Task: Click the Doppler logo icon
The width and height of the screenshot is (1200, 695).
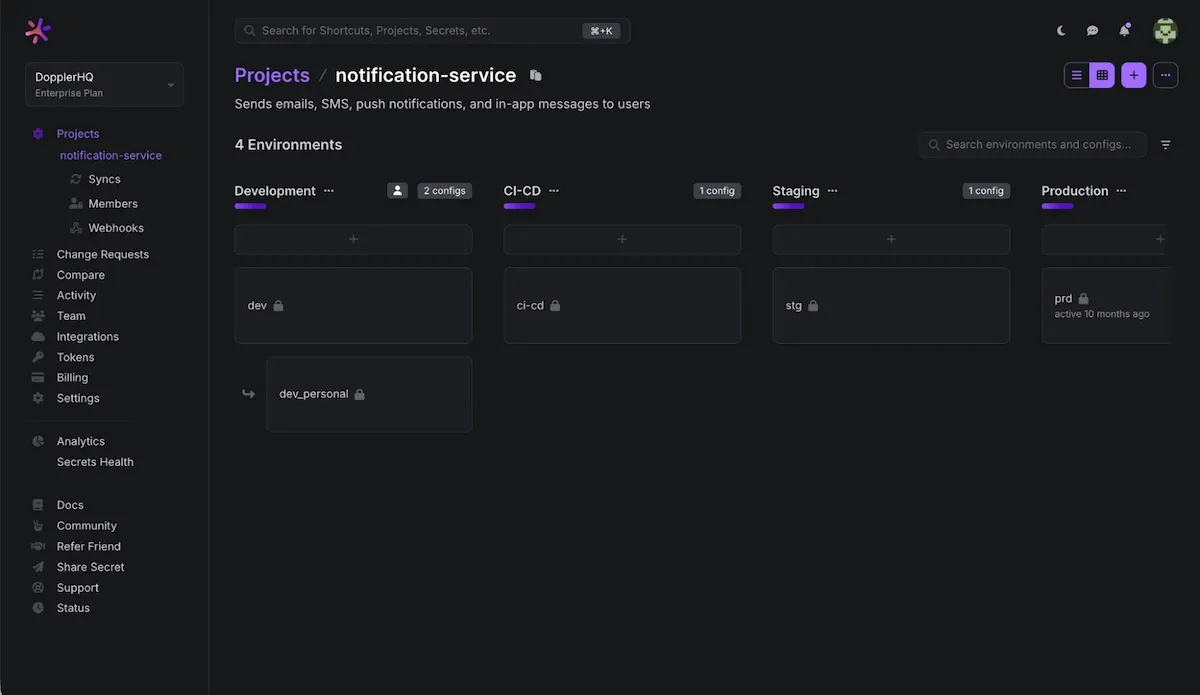Action: click(x=38, y=31)
